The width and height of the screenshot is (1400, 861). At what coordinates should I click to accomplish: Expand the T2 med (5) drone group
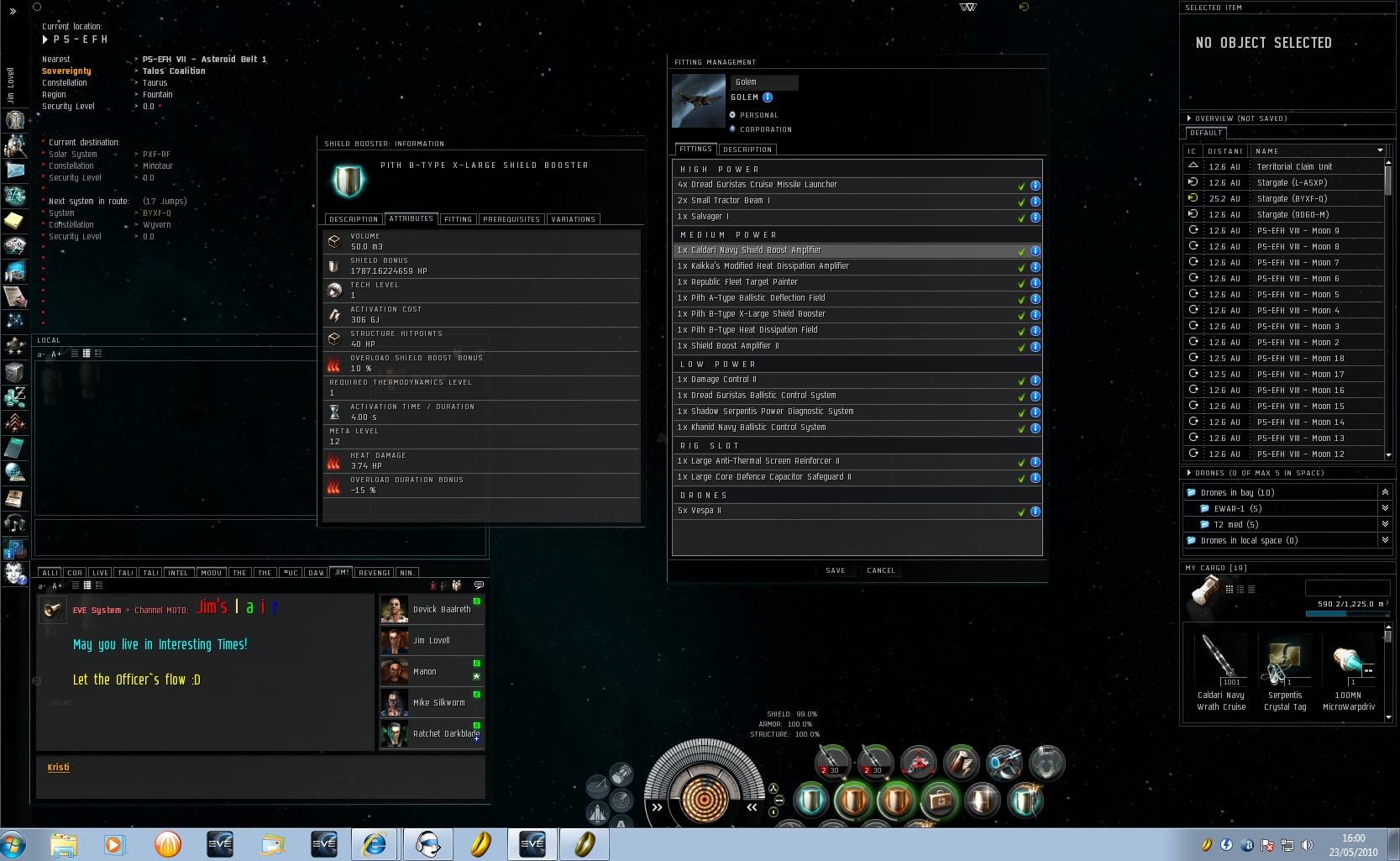pyautogui.click(x=1385, y=524)
